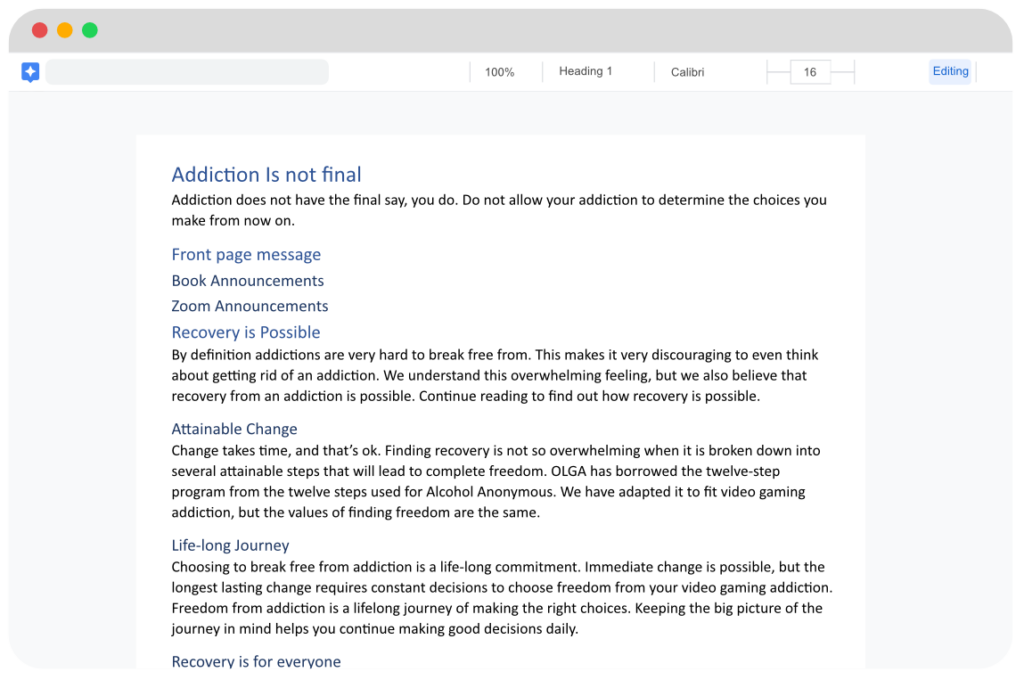Click the 'Front page message' heading
The height and width of the screenshot is (680, 1024).
coord(246,254)
